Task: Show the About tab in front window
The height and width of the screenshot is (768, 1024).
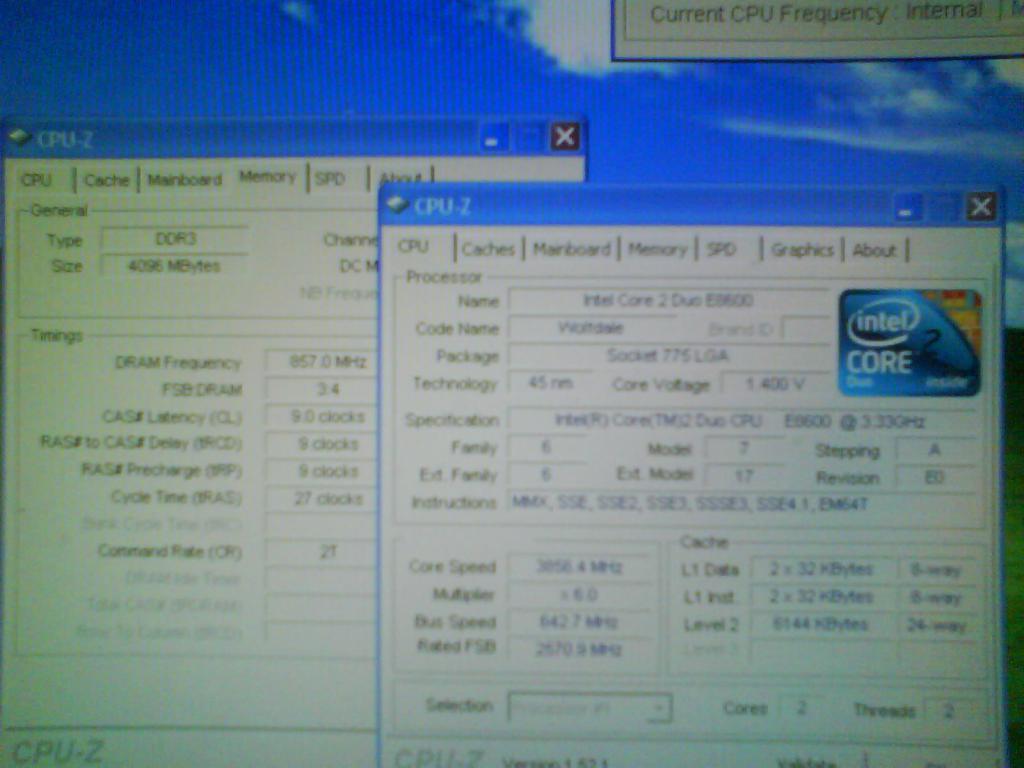Action: coord(874,250)
